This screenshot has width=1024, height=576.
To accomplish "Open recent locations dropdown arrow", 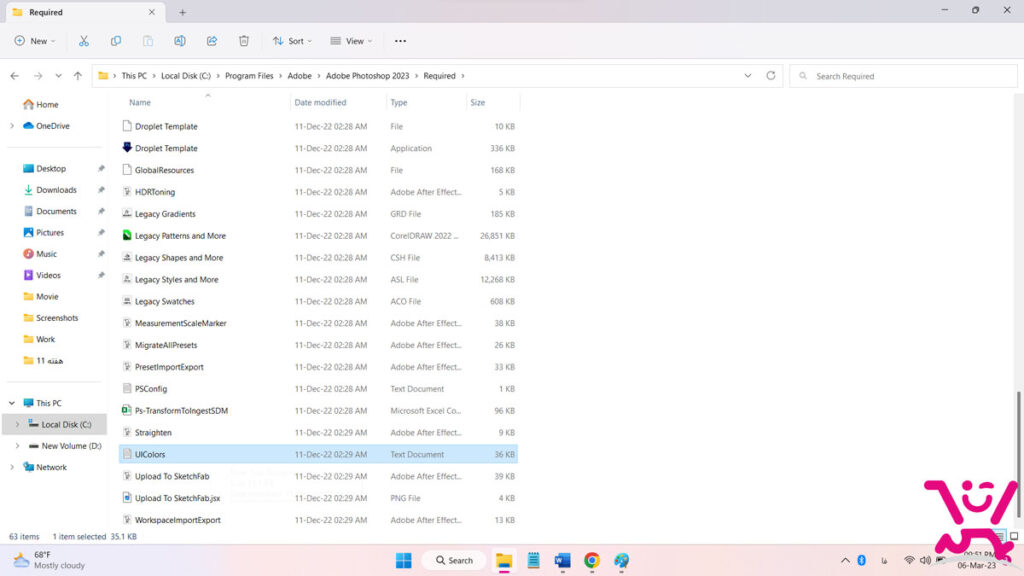I will coord(58,76).
